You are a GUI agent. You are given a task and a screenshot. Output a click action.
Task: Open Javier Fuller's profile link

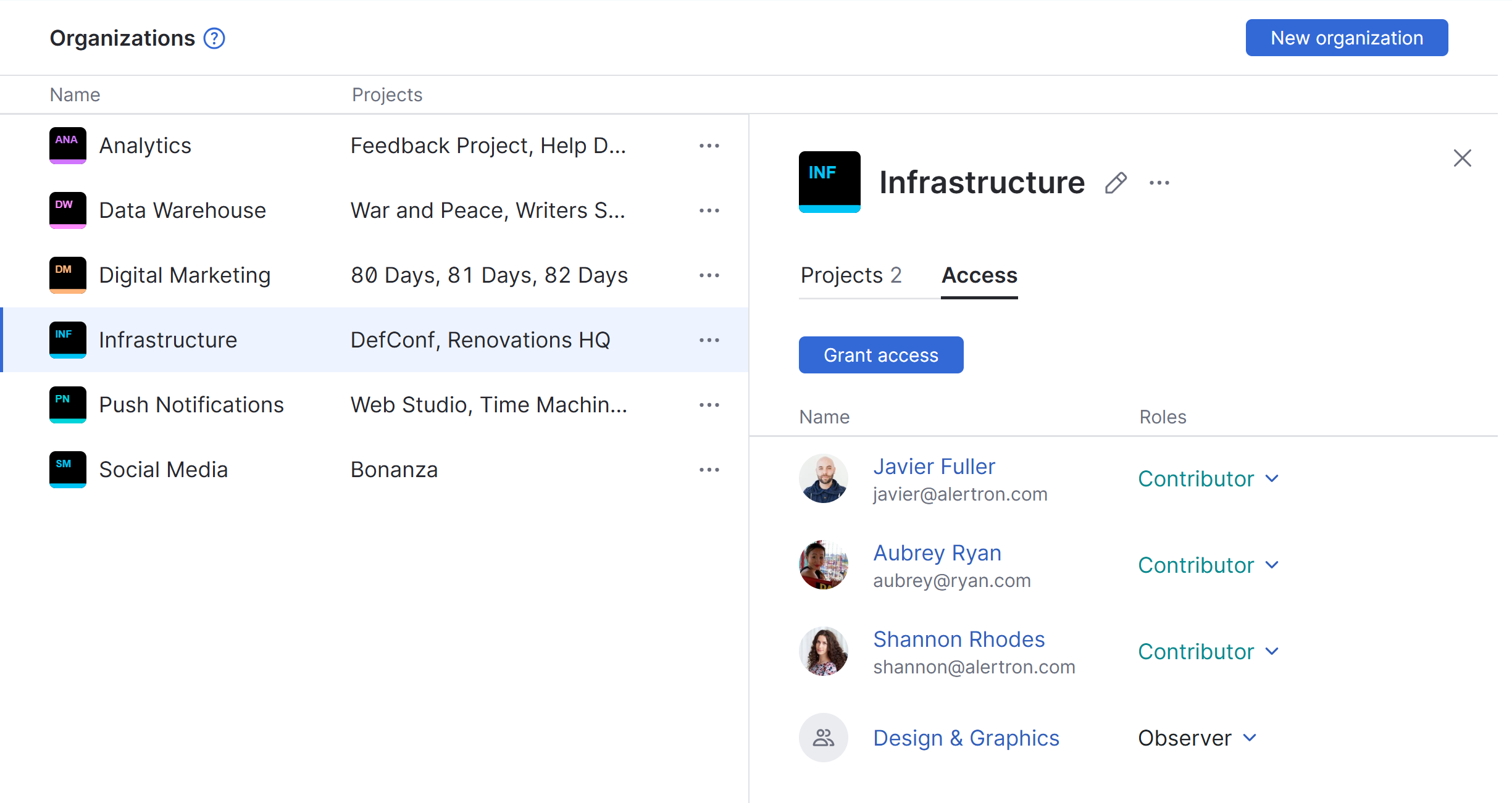934,467
